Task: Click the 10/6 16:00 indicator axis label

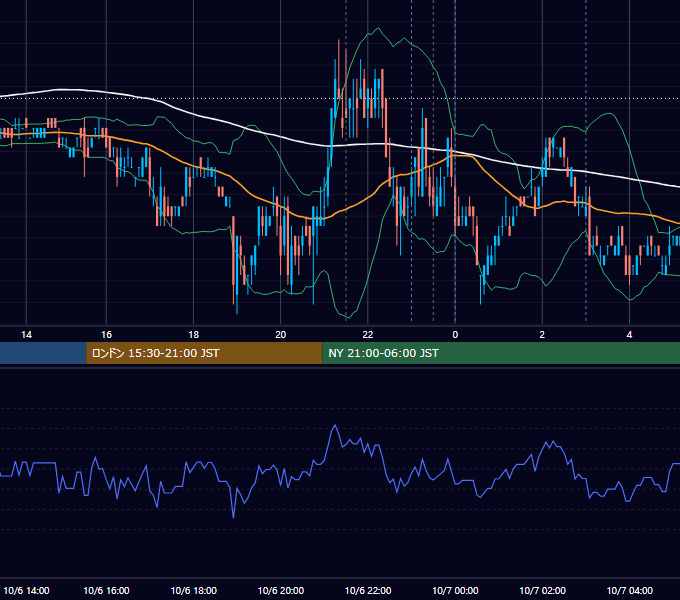Action: [x=106, y=590]
